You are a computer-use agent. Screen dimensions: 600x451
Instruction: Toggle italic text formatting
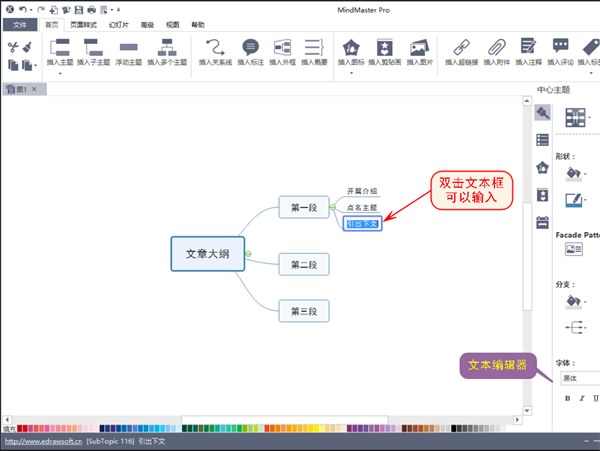[x=582, y=398]
